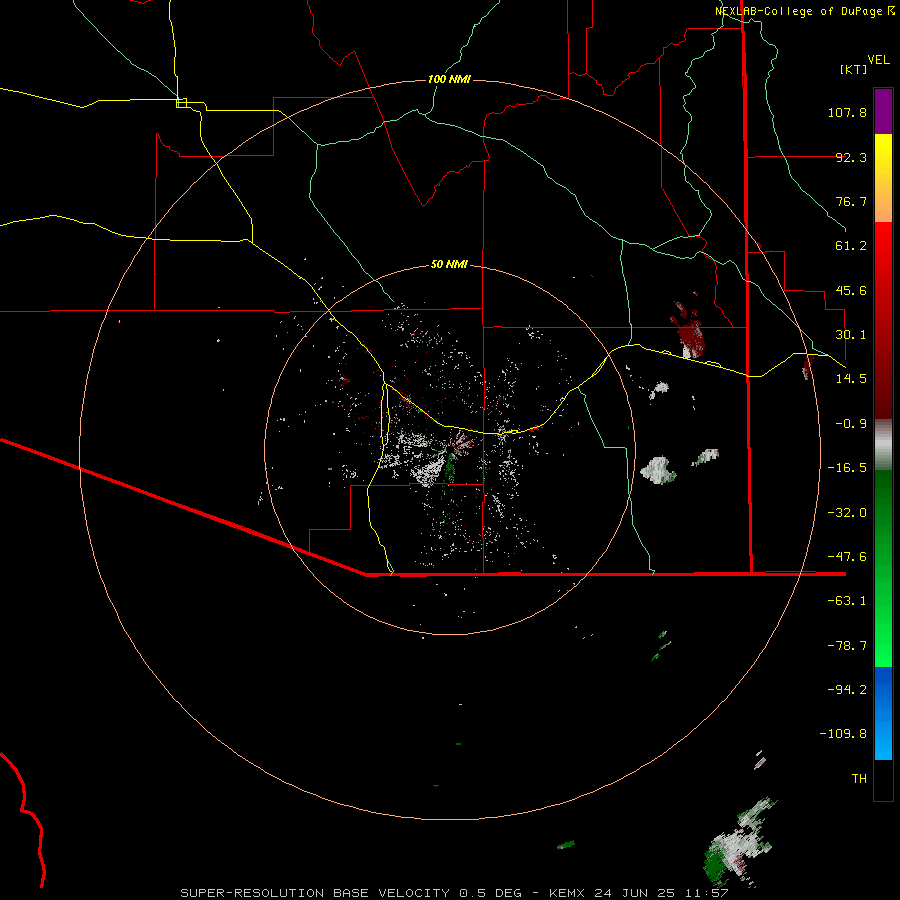Click the 45.6 legend value

coord(851,290)
